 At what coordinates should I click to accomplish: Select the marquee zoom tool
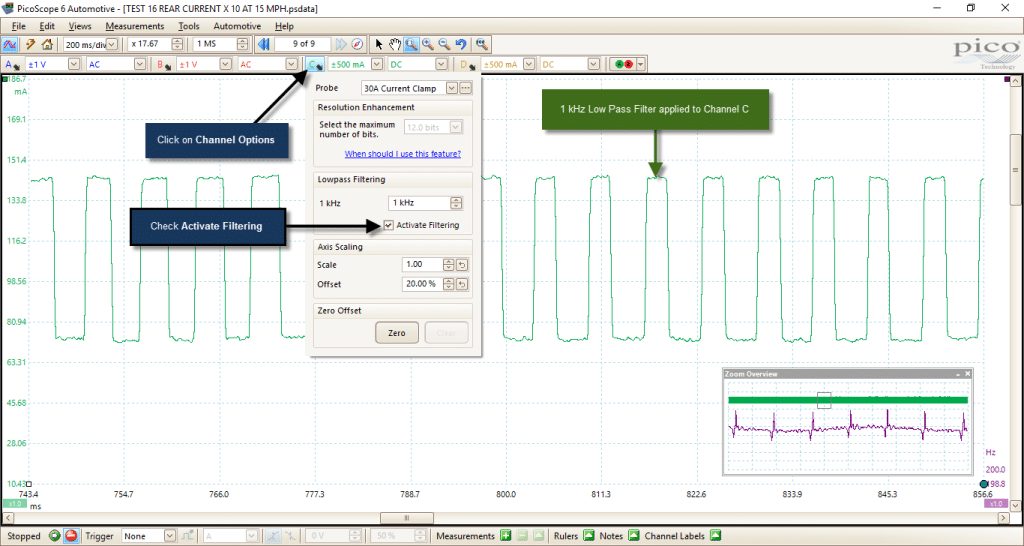411,44
